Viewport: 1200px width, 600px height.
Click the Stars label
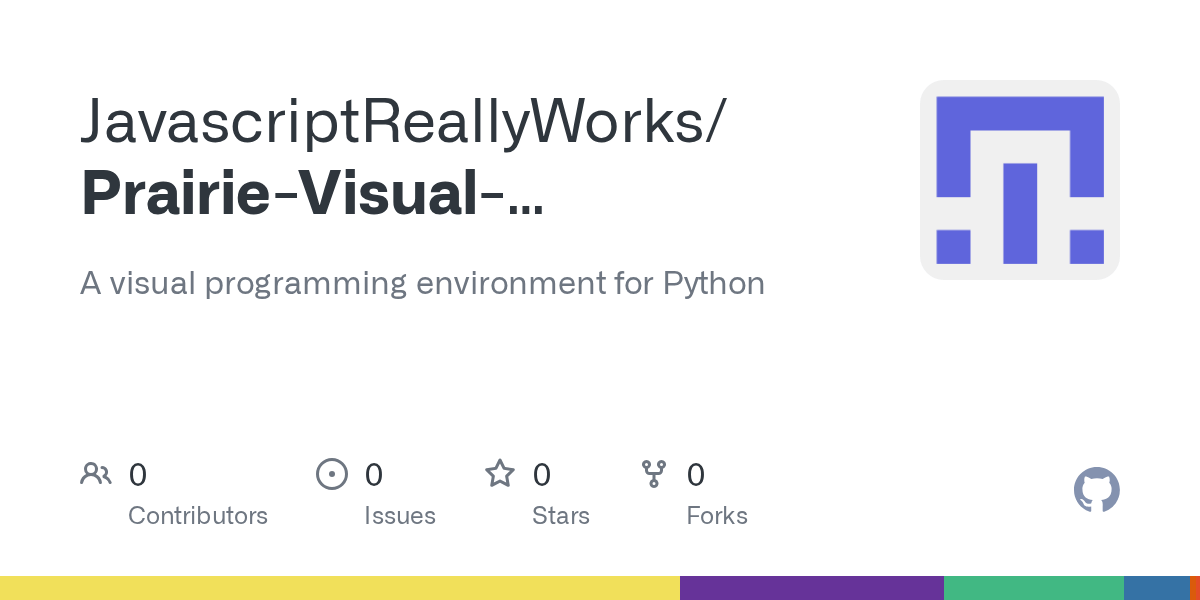click(x=561, y=516)
